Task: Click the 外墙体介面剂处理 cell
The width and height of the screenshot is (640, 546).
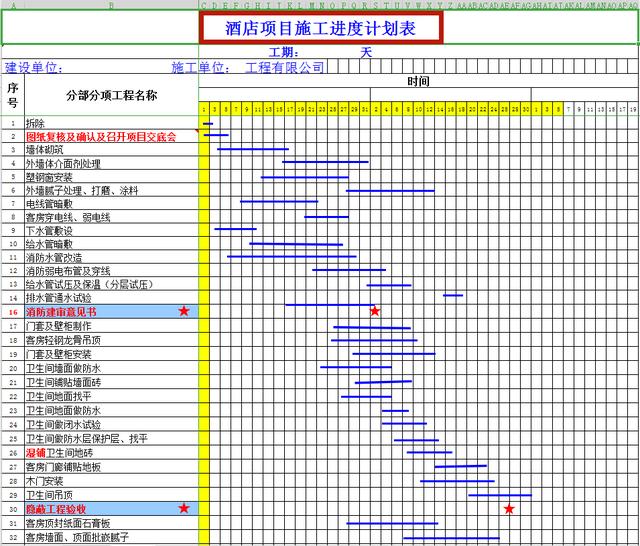Action: (x=111, y=164)
